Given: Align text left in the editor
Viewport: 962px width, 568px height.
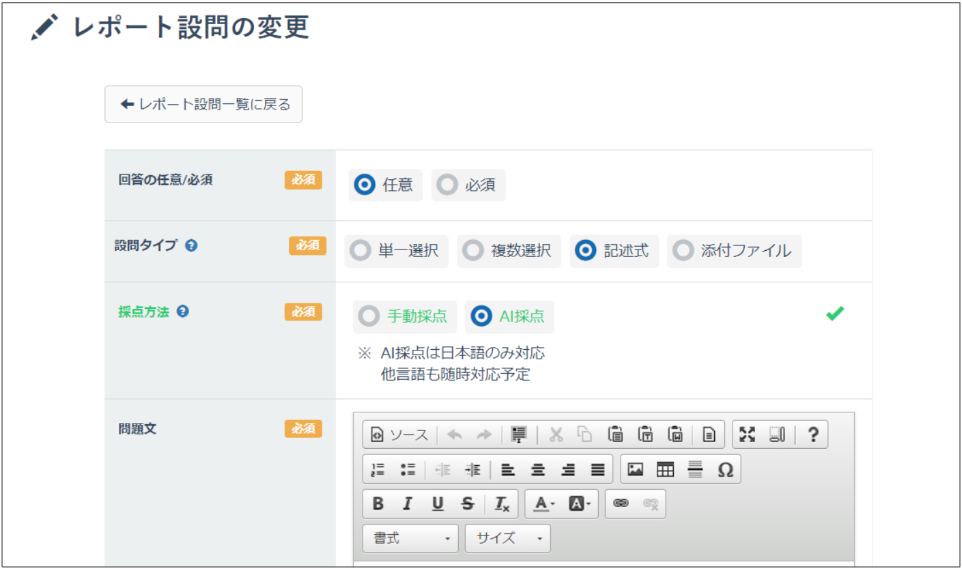Looking at the screenshot, I should [508, 470].
